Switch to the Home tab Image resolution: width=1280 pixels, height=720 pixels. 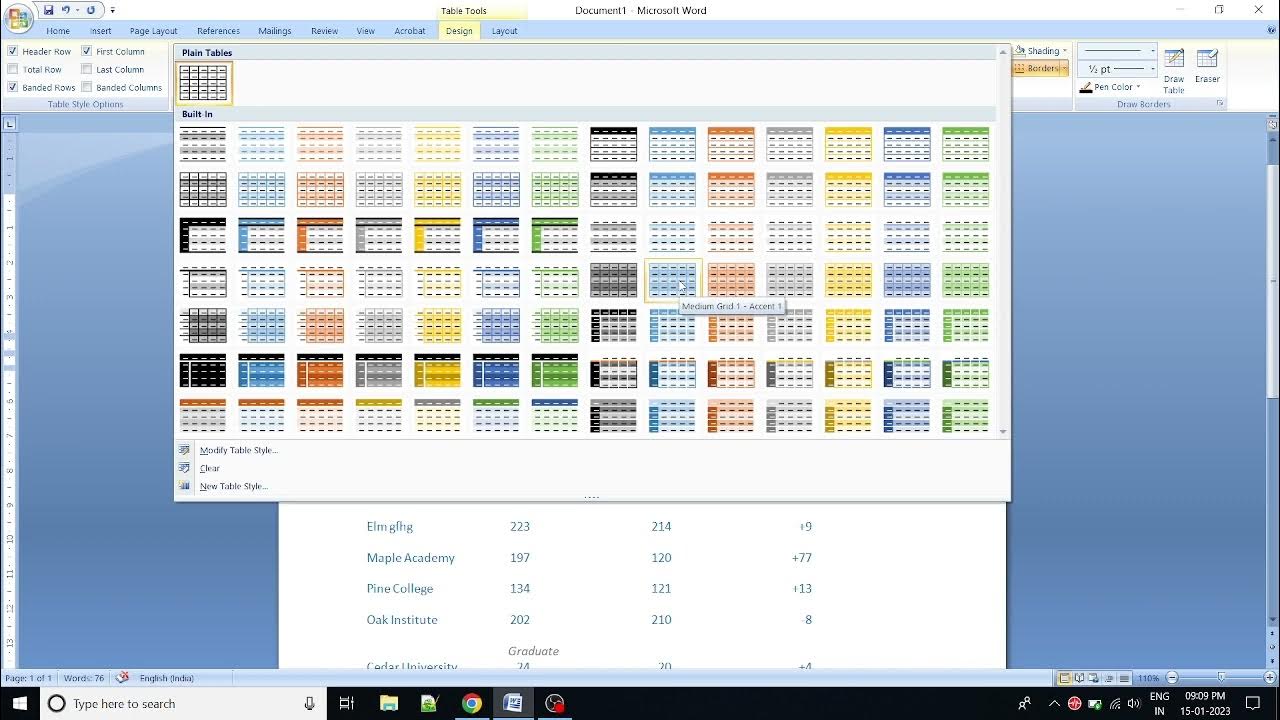tap(58, 31)
